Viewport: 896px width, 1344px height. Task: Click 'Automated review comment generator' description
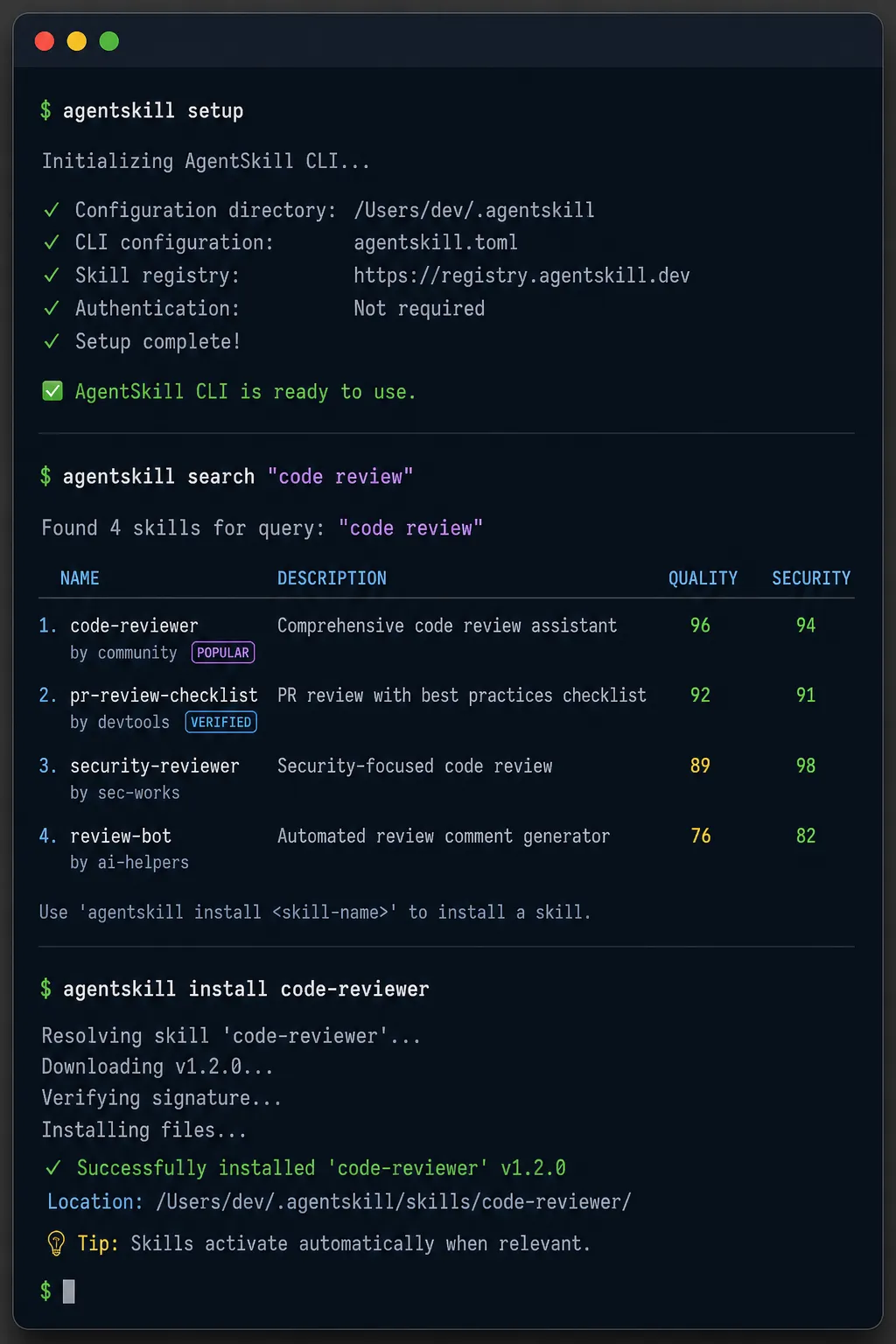click(x=444, y=836)
